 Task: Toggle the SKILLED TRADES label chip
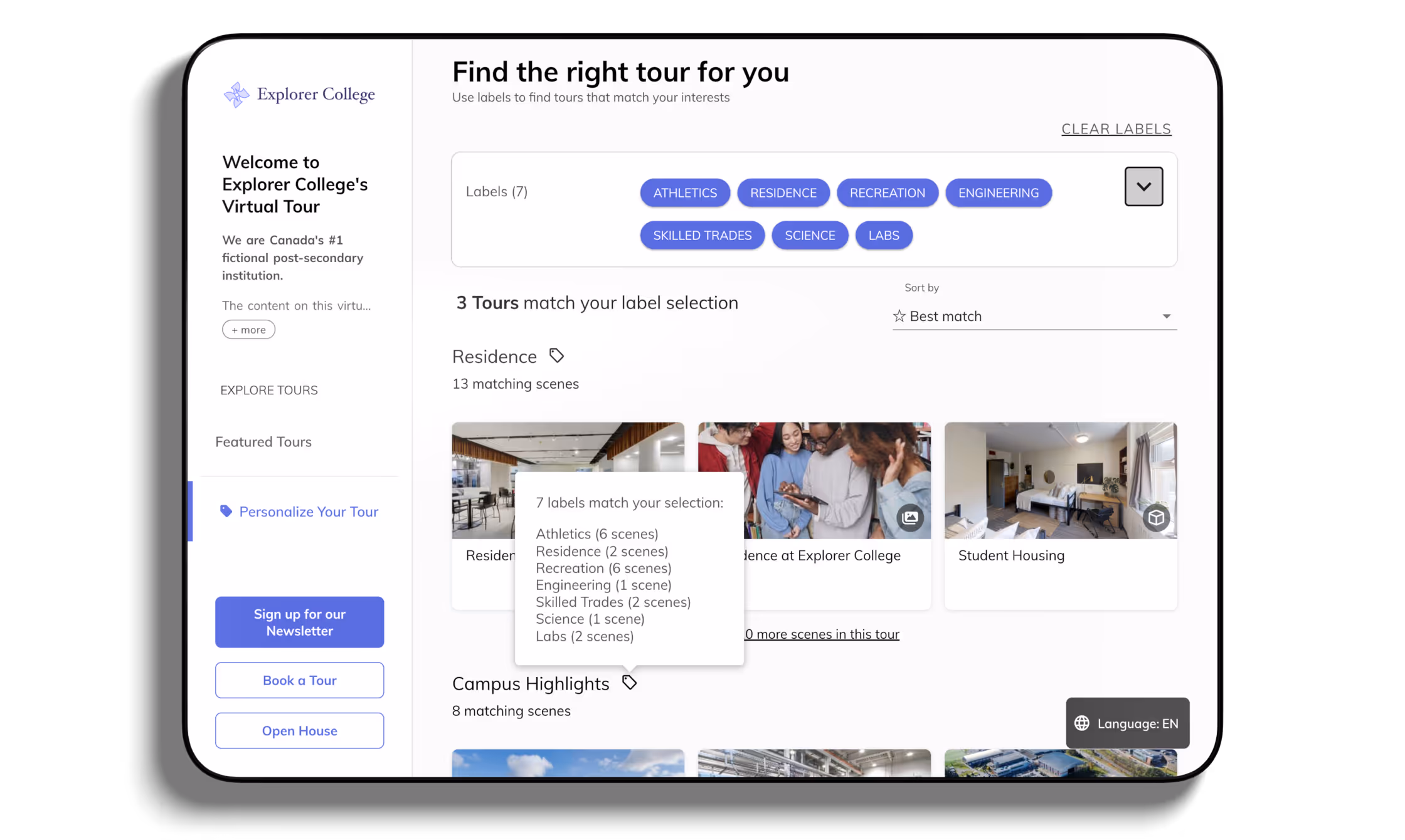702,236
